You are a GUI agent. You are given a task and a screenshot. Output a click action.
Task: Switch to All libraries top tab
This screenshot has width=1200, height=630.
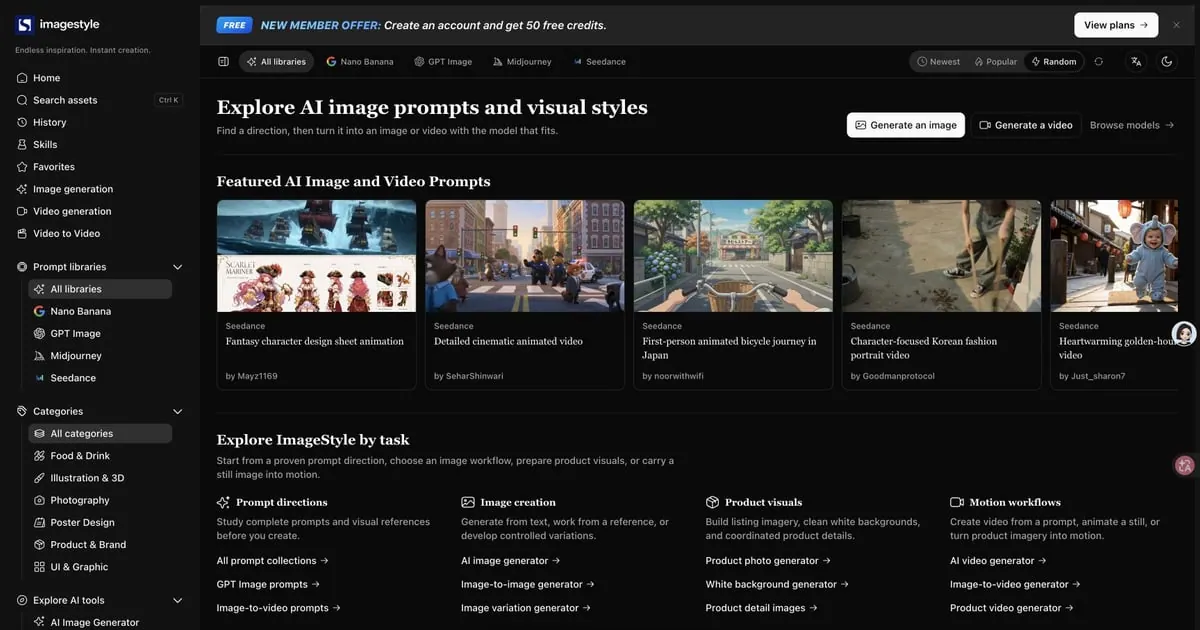coord(276,61)
